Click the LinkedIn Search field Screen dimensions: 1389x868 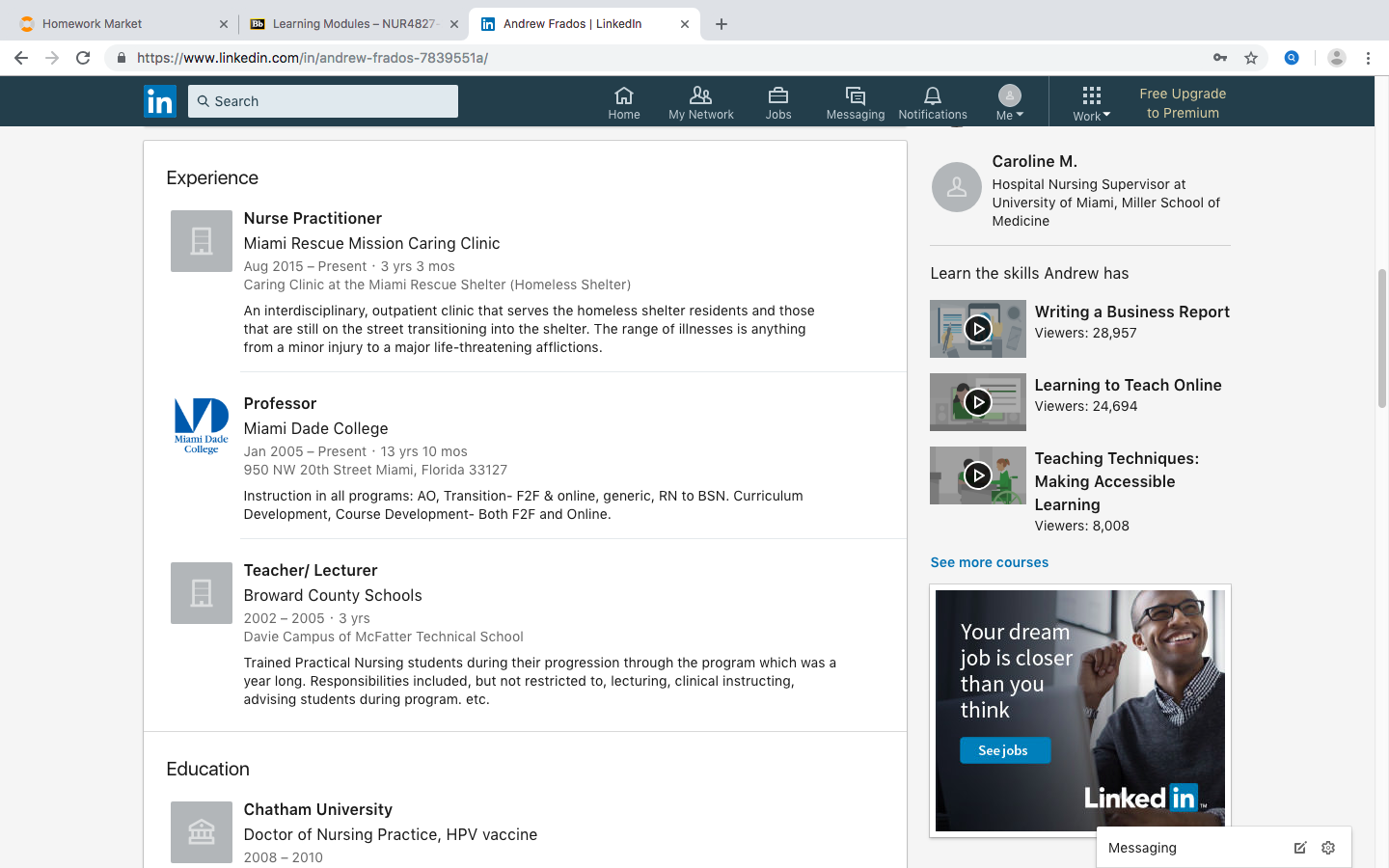coord(323,101)
